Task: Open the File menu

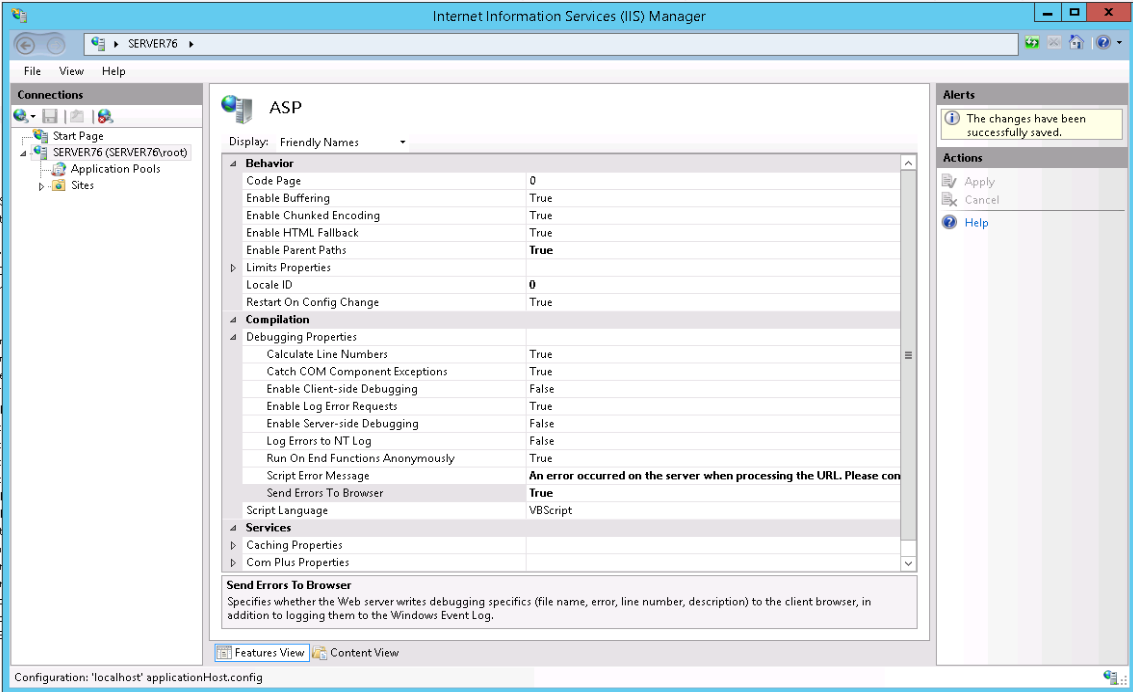Action: (x=33, y=71)
